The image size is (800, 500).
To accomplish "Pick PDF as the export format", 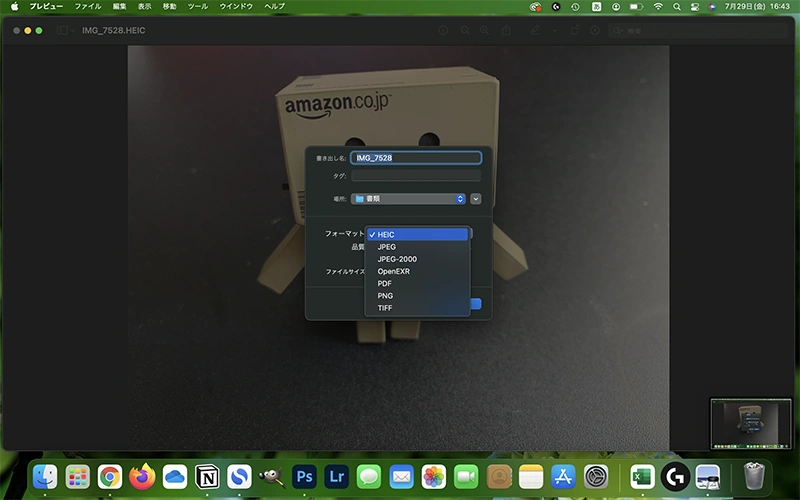I will 385,284.
